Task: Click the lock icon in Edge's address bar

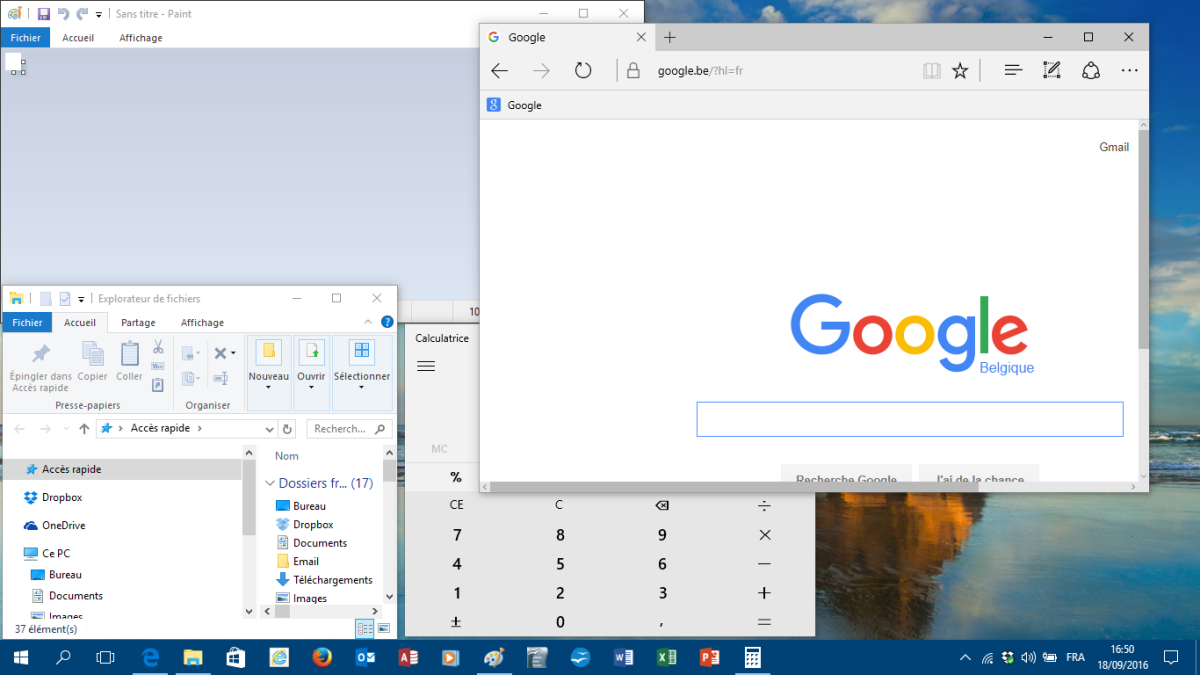Action: coord(632,71)
